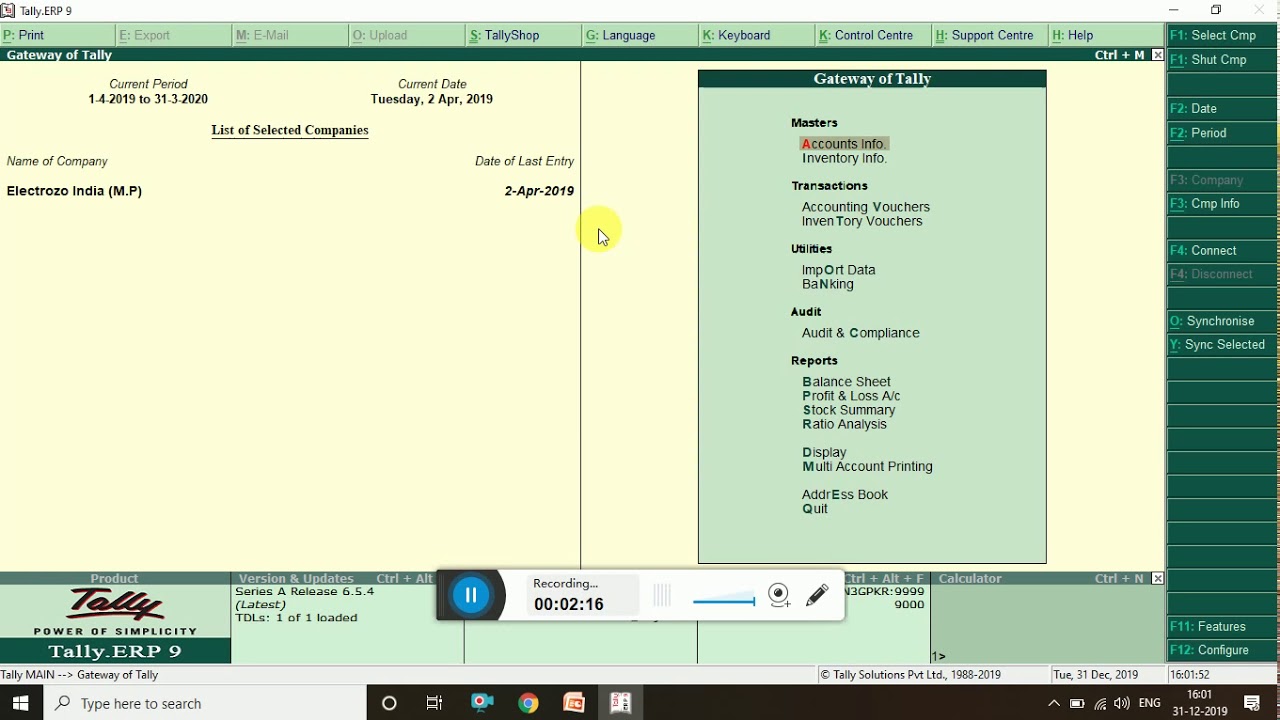Click the Tally logo in Product panel
Screen dimensions: 1280x720
(115, 604)
